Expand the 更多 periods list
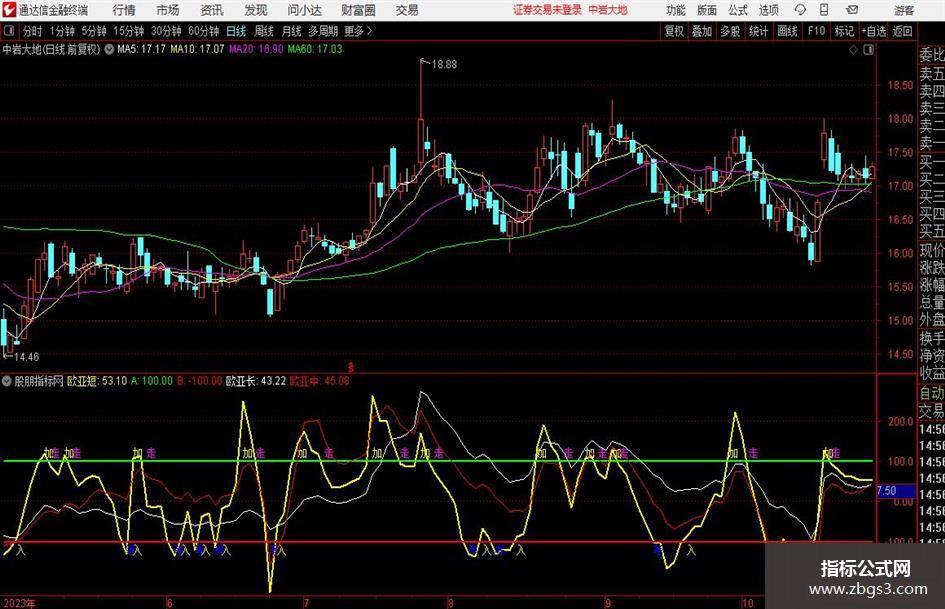The width and height of the screenshot is (945, 609). coord(358,31)
